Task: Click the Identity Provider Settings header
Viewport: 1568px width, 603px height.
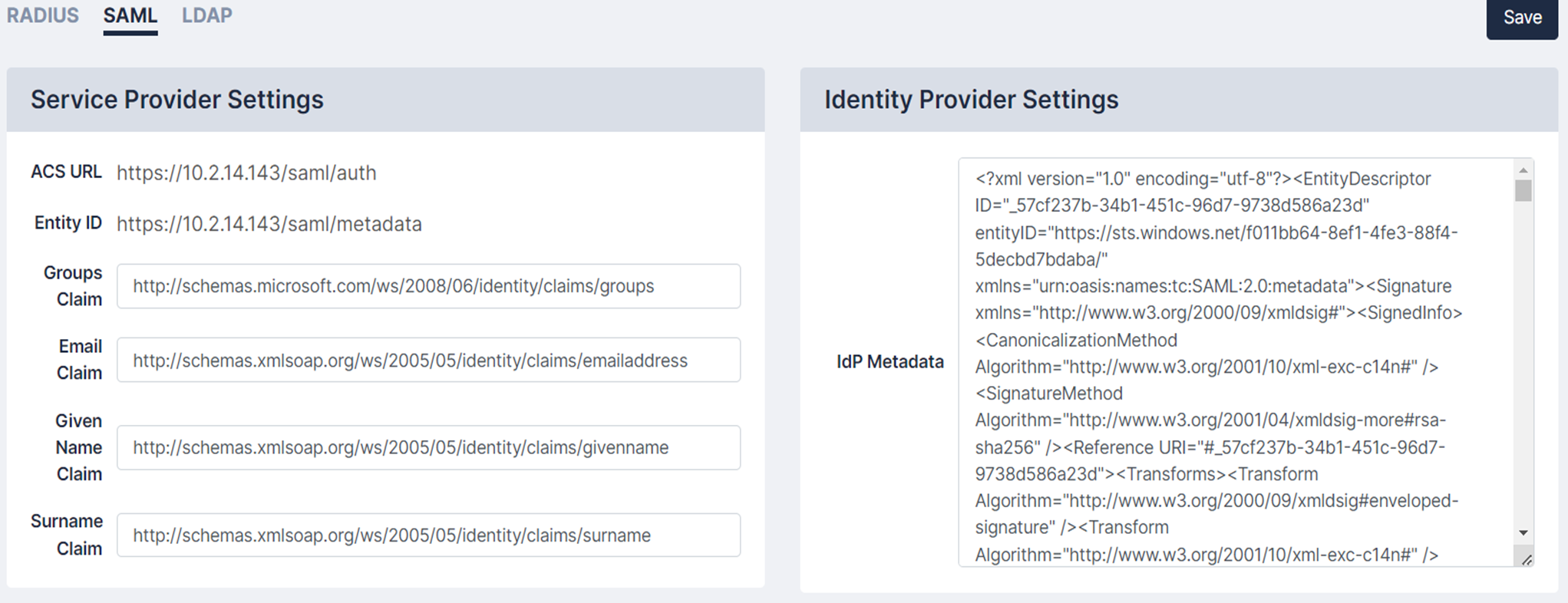Action: coord(971,100)
